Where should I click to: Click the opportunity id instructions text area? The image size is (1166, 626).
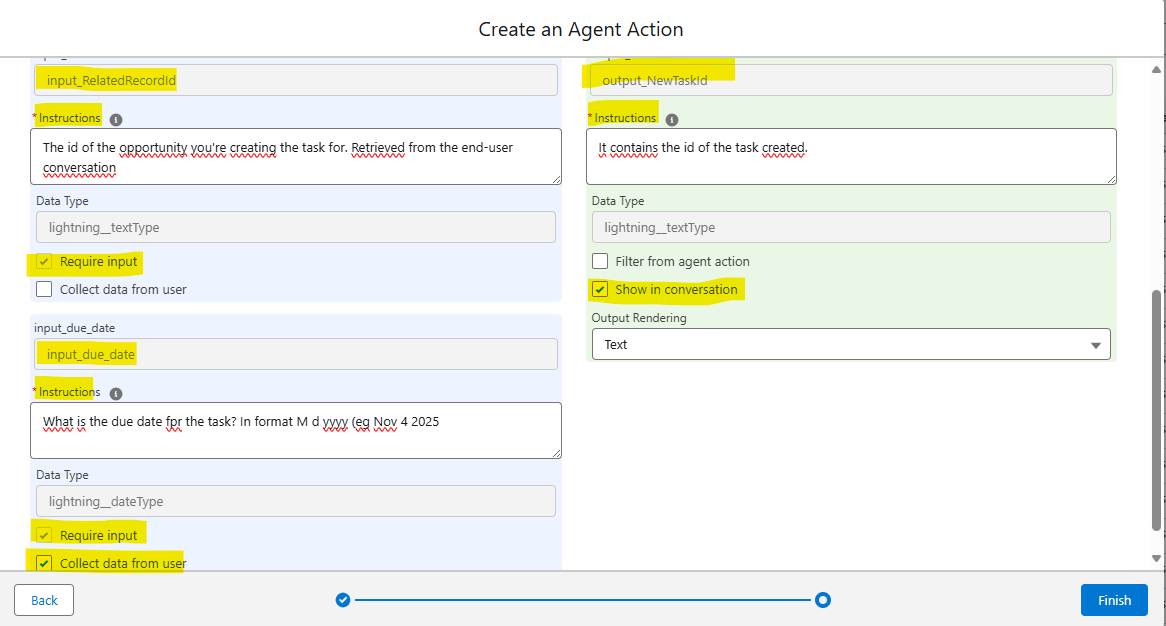pos(295,156)
